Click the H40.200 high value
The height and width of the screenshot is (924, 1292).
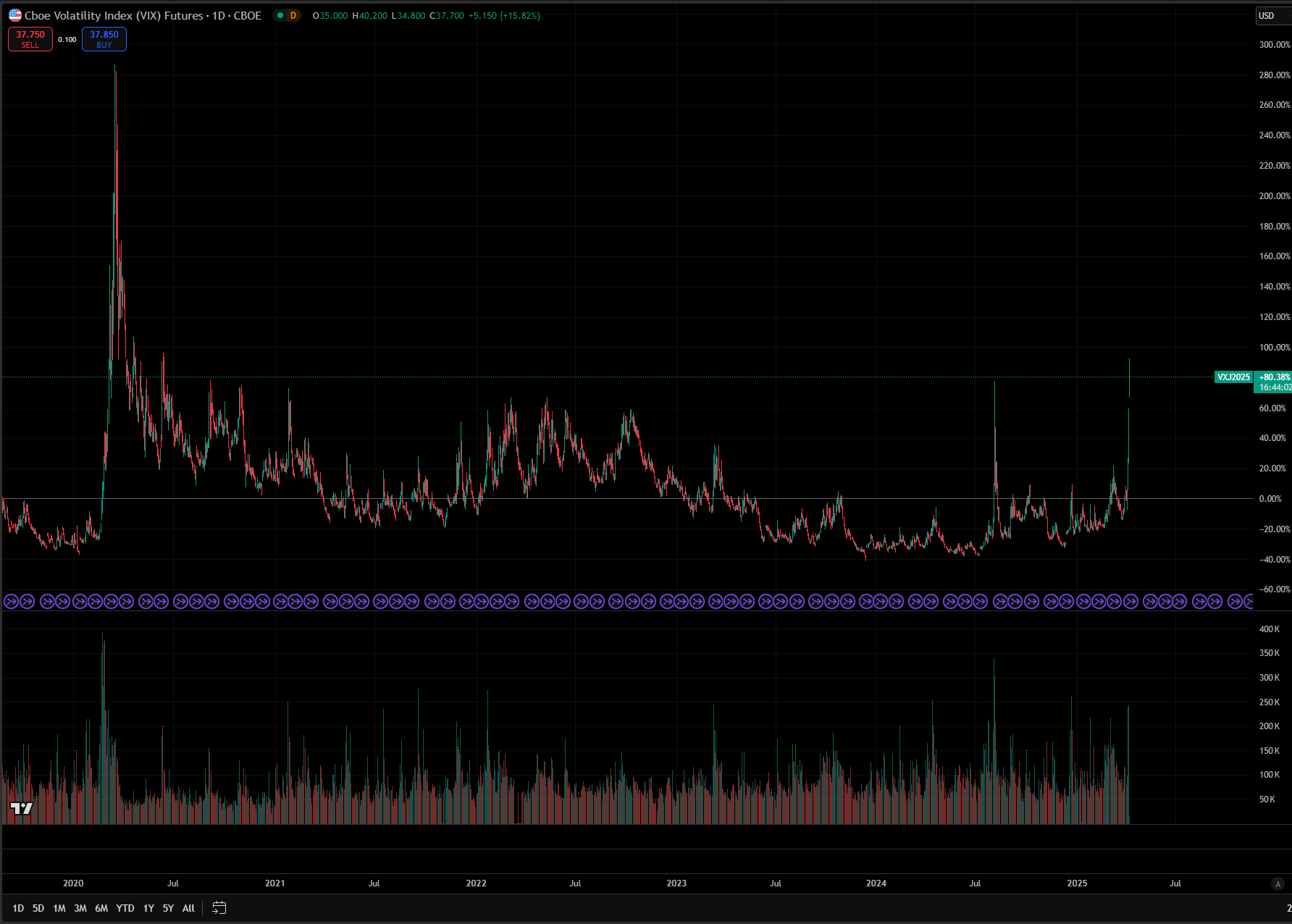pos(369,15)
